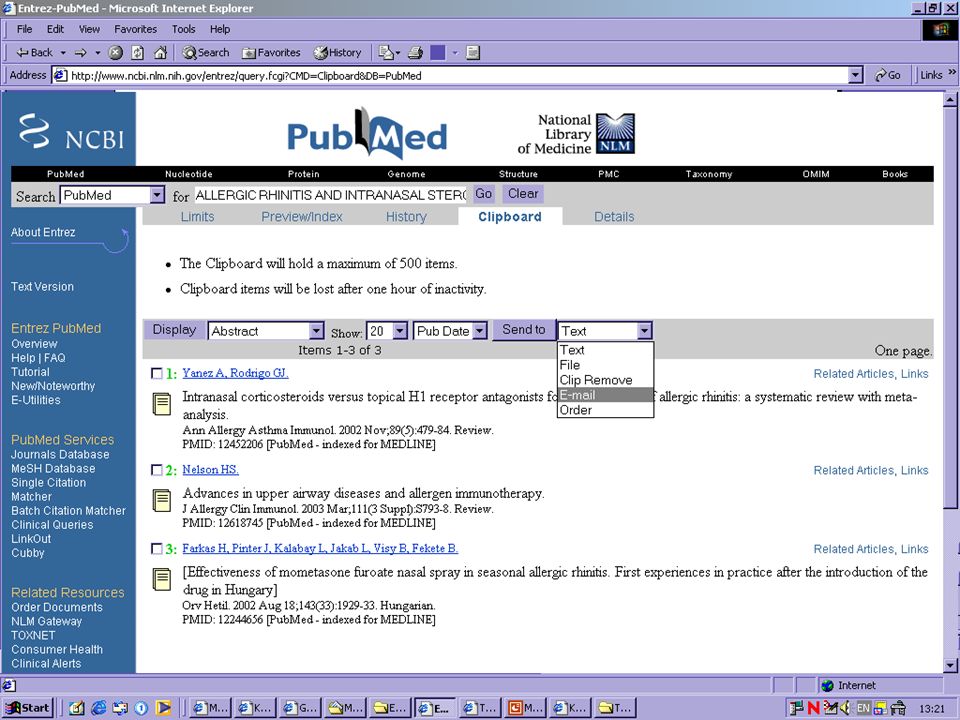Open abstract page icon for Farkas article
960x720 pixels.
(x=162, y=580)
